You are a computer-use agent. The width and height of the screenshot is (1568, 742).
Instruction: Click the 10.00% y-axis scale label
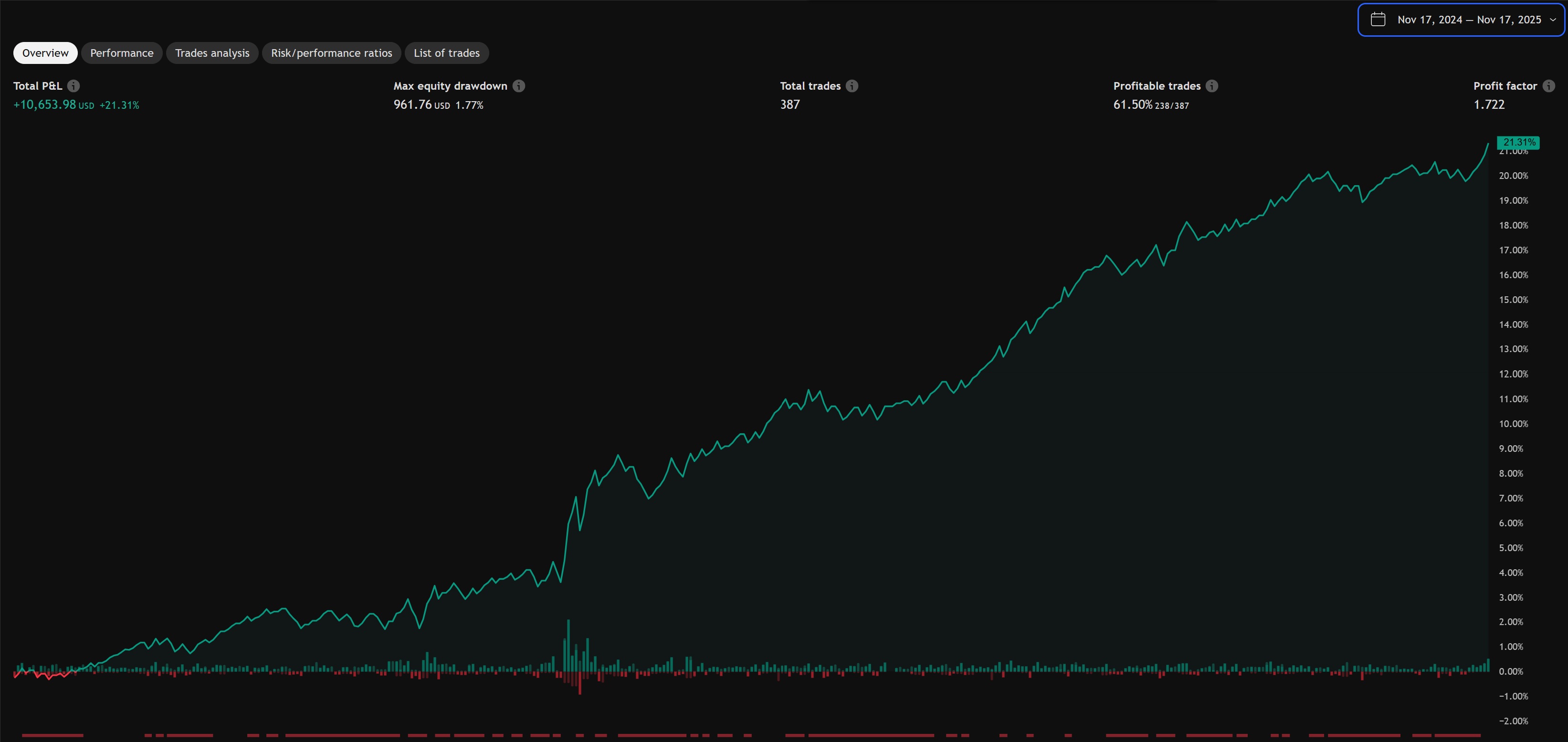1513,424
